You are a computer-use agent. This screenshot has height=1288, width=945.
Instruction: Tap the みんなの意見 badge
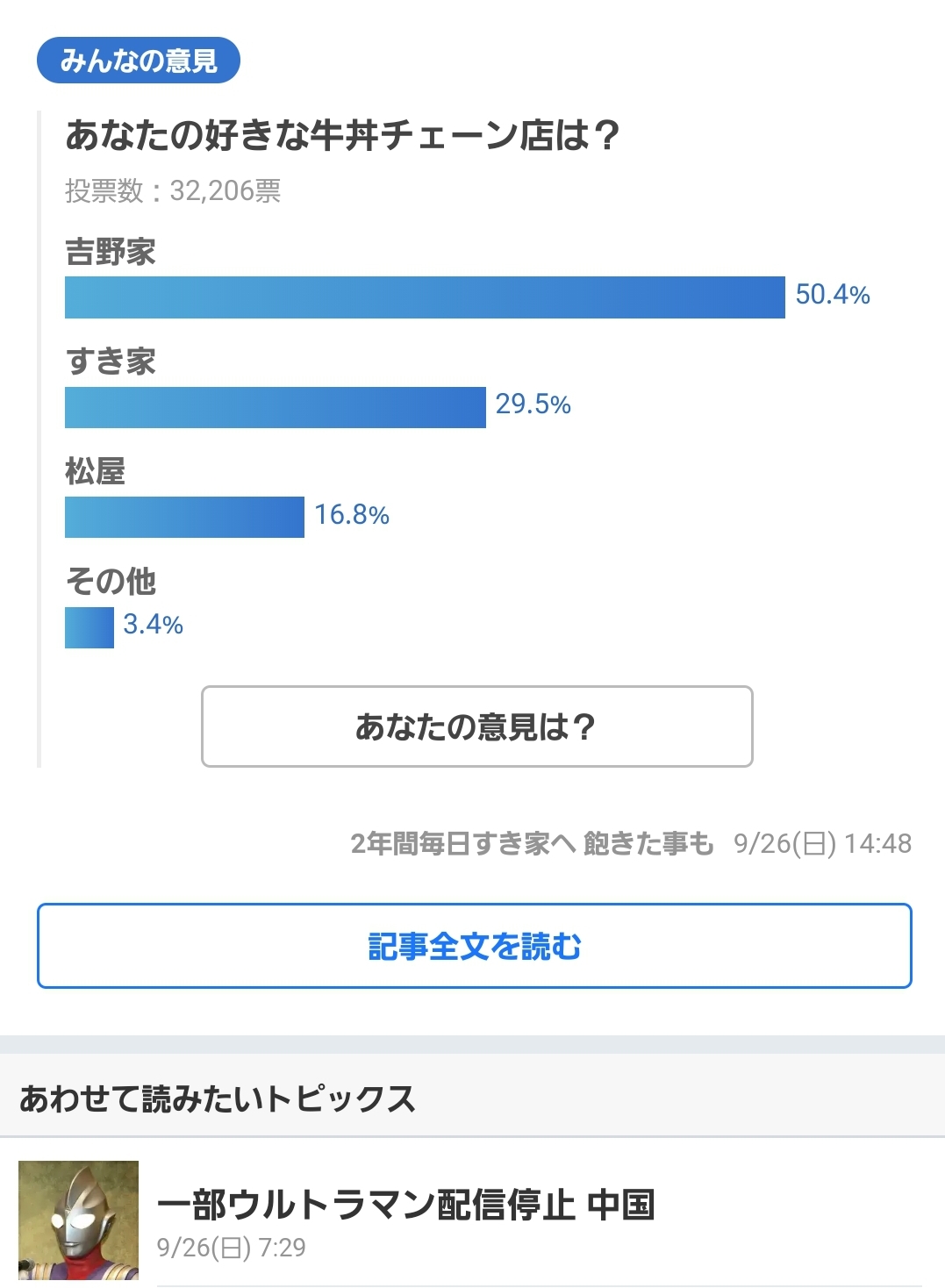[139, 61]
